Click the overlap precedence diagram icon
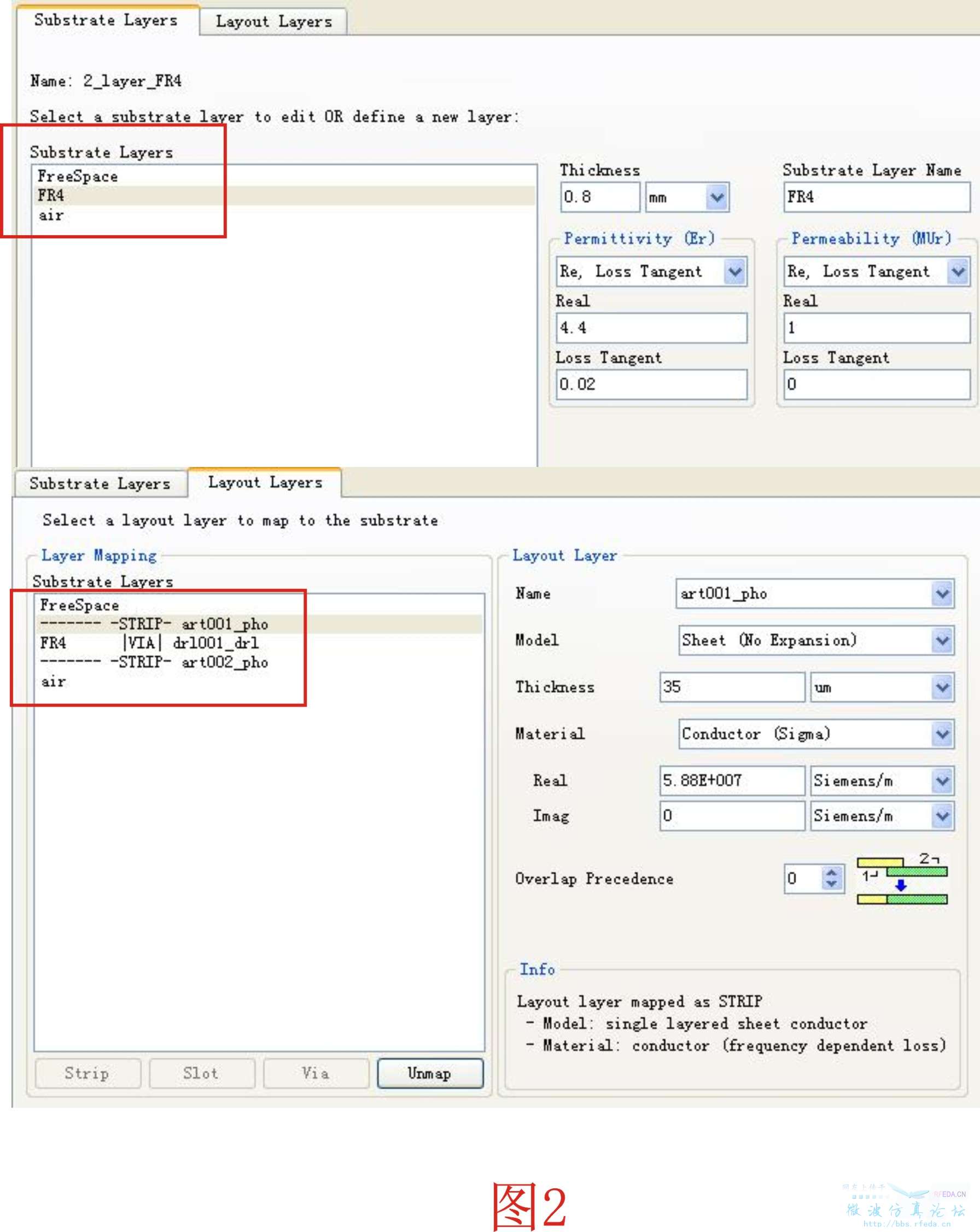 pos(902,879)
